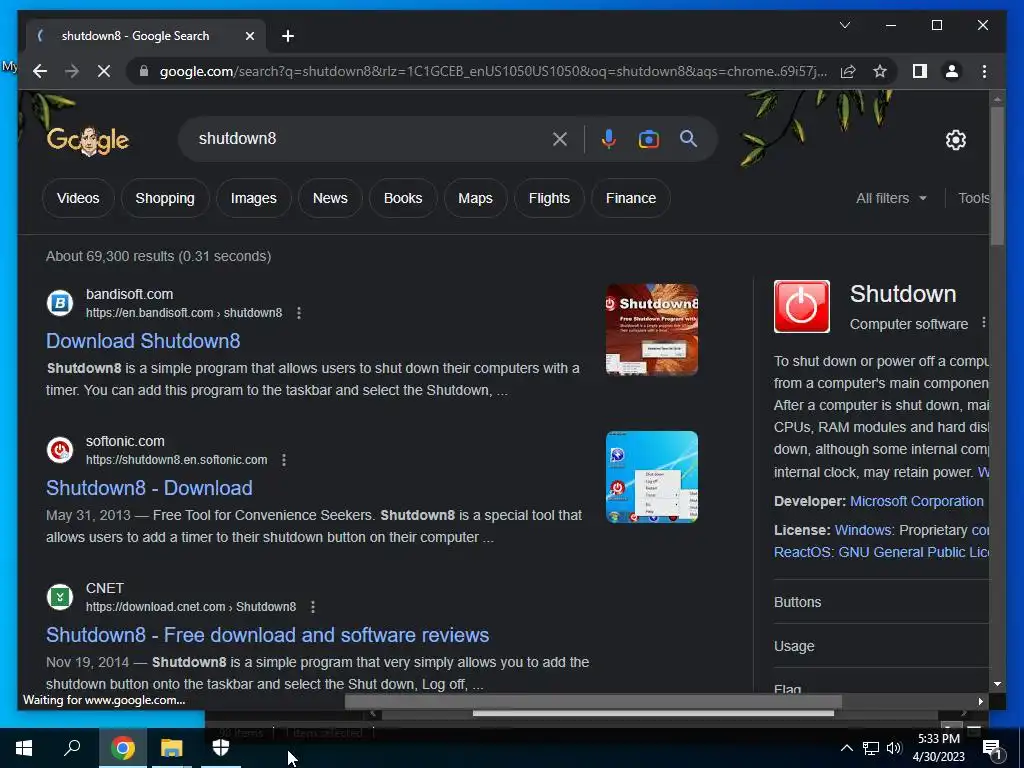
Task: Open the Download Shutdown8 bandisoft link
Action: pyautogui.click(x=143, y=341)
